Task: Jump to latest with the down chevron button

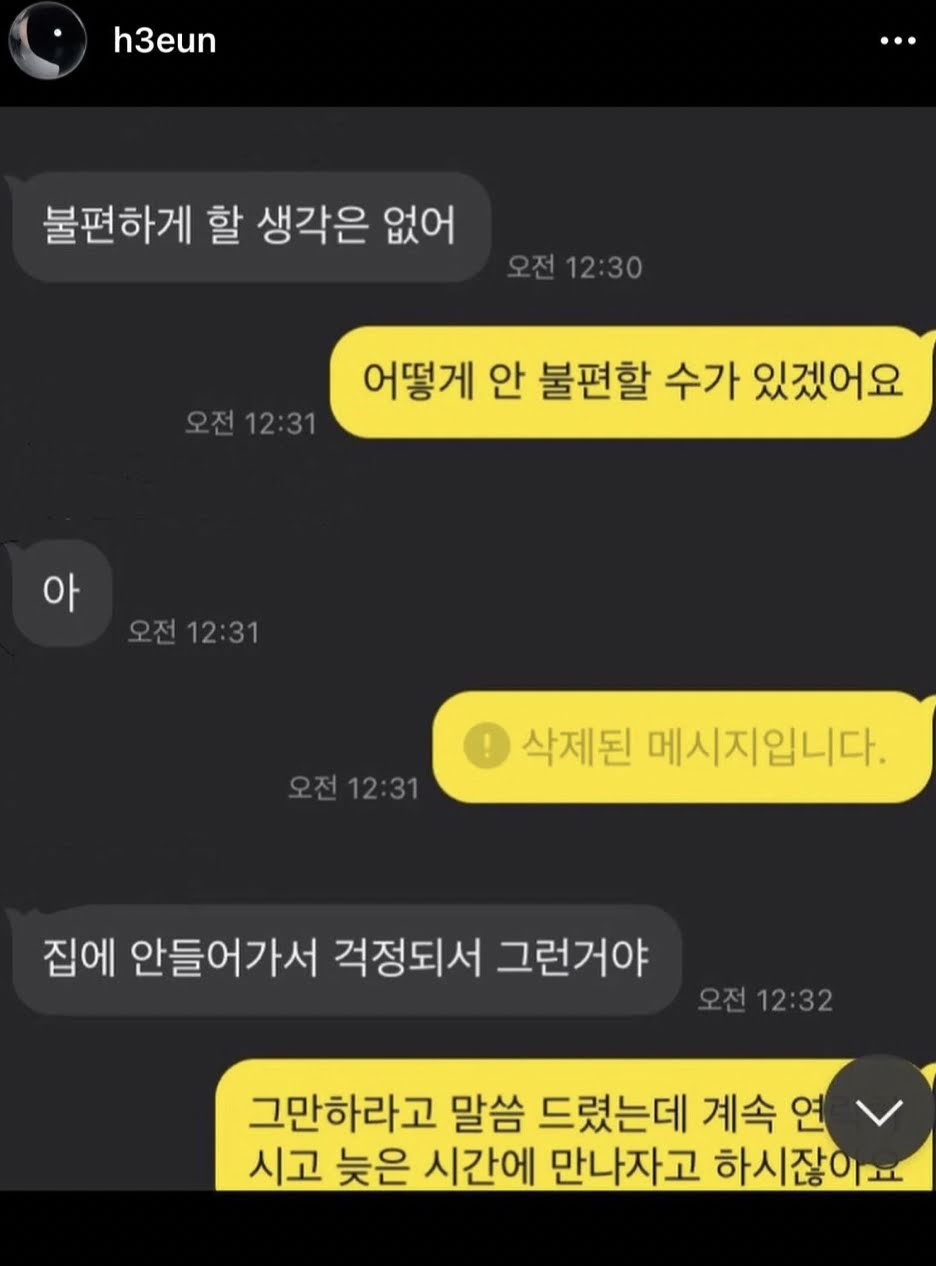Action: click(x=879, y=1110)
